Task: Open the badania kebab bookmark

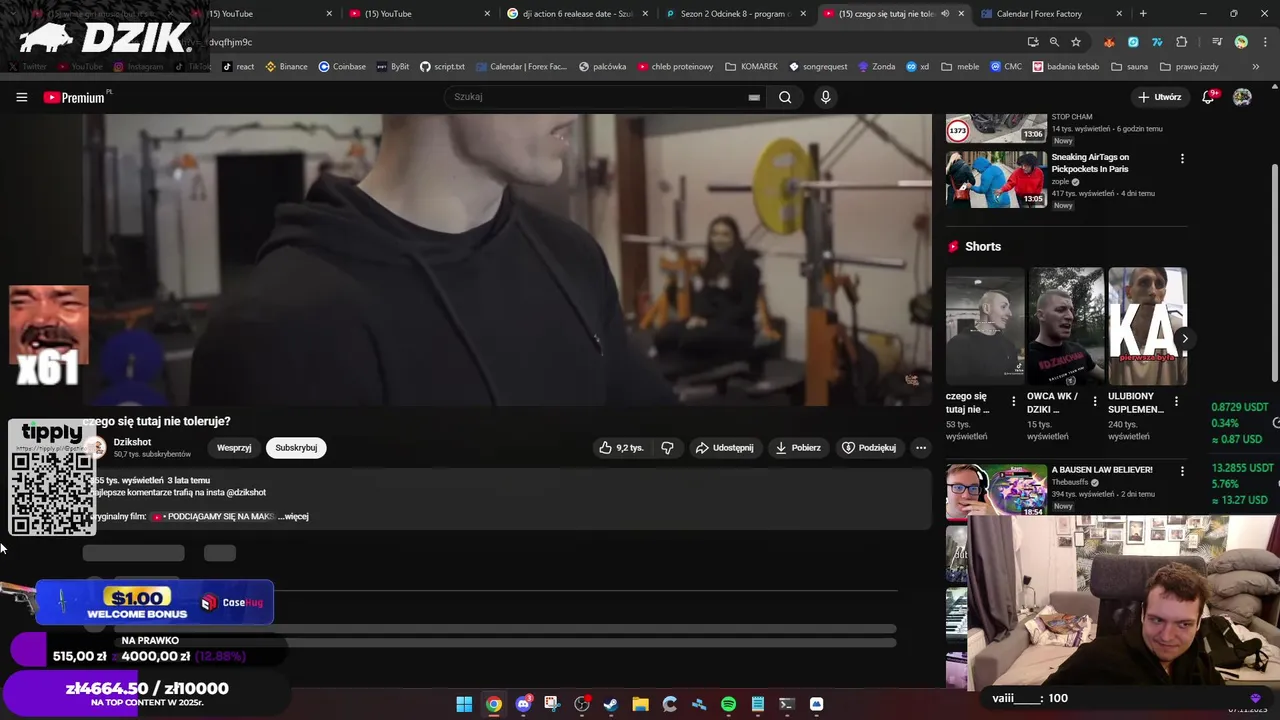Action: (x=1065, y=67)
